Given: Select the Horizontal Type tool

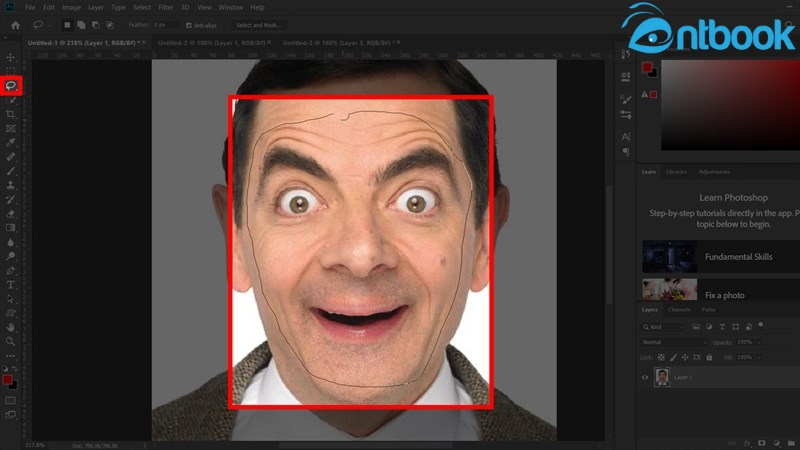Looking at the screenshot, I should [x=10, y=285].
